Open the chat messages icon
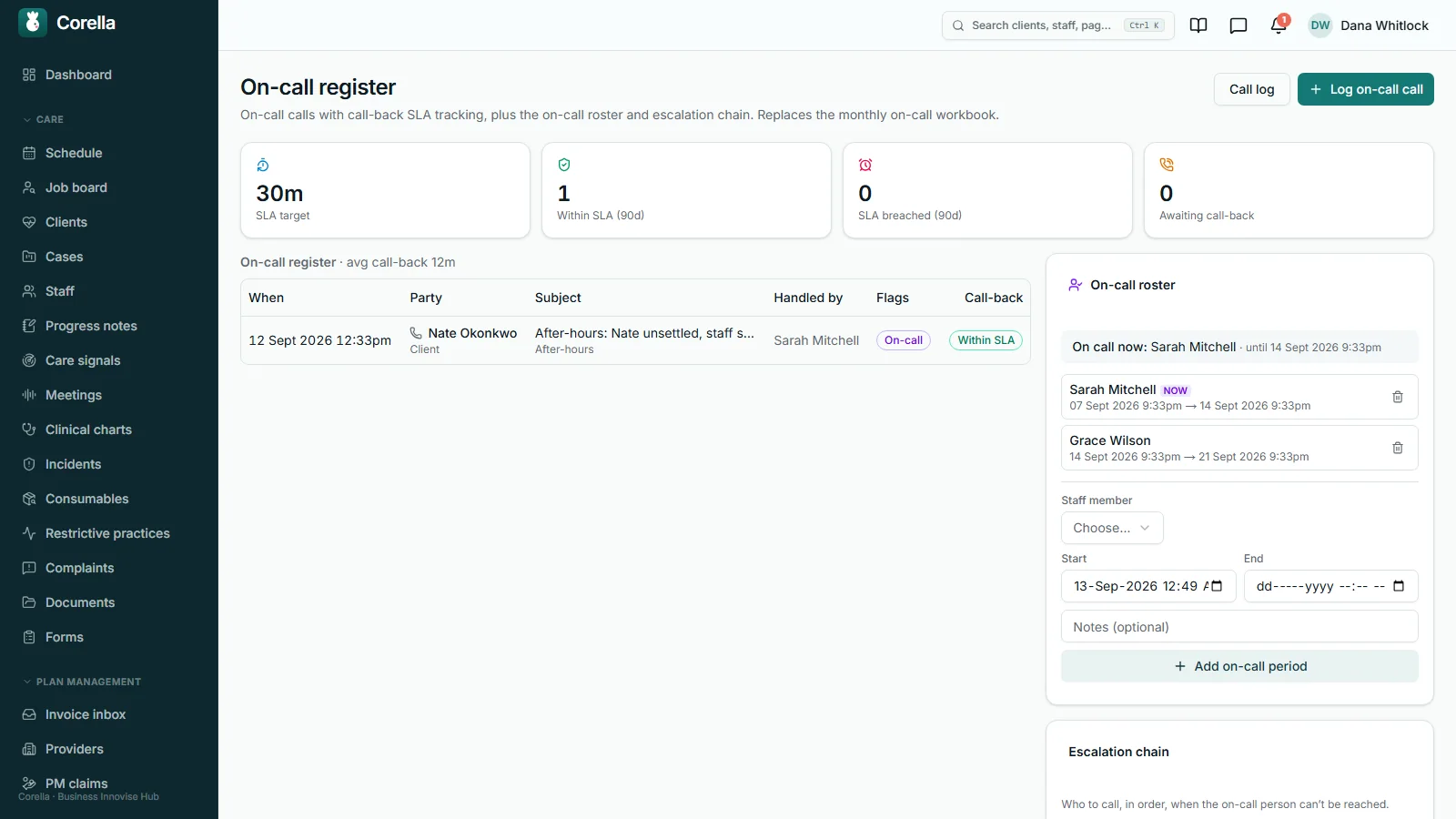The width and height of the screenshot is (1456, 819). (x=1239, y=25)
